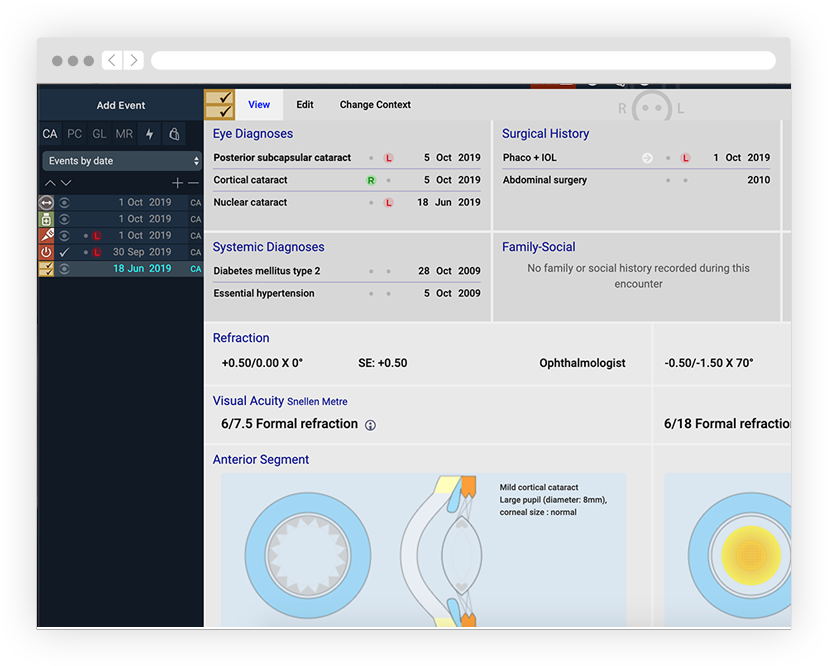Image resolution: width=828 pixels, height=666 pixels.
Task: Click Change Context
Action: tap(375, 105)
